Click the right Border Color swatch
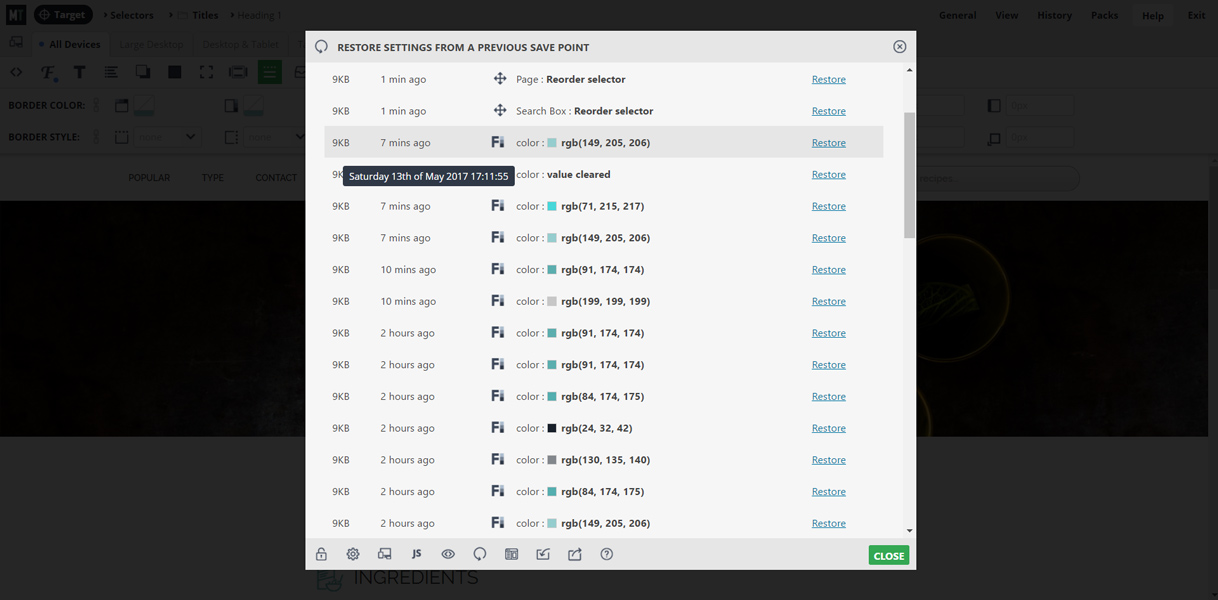The height and width of the screenshot is (600, 1218). click(x=253, y=105)
